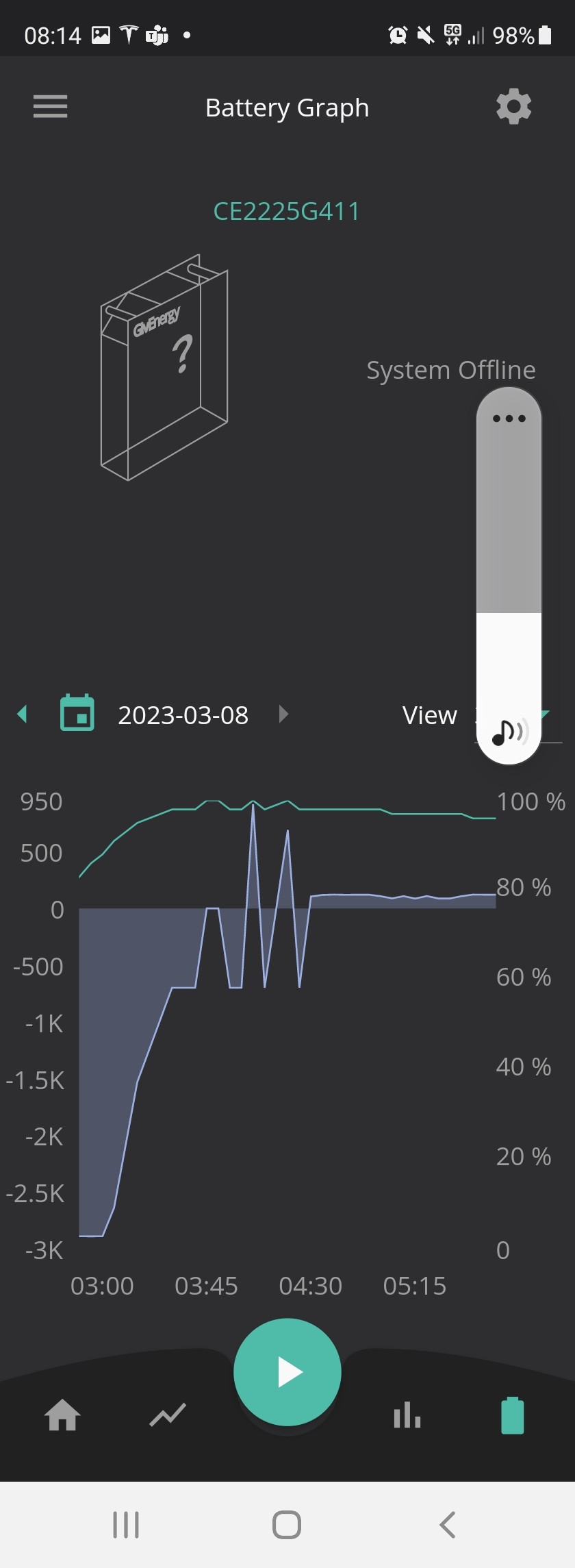Go to the home tab icon

coord(62,1415)
